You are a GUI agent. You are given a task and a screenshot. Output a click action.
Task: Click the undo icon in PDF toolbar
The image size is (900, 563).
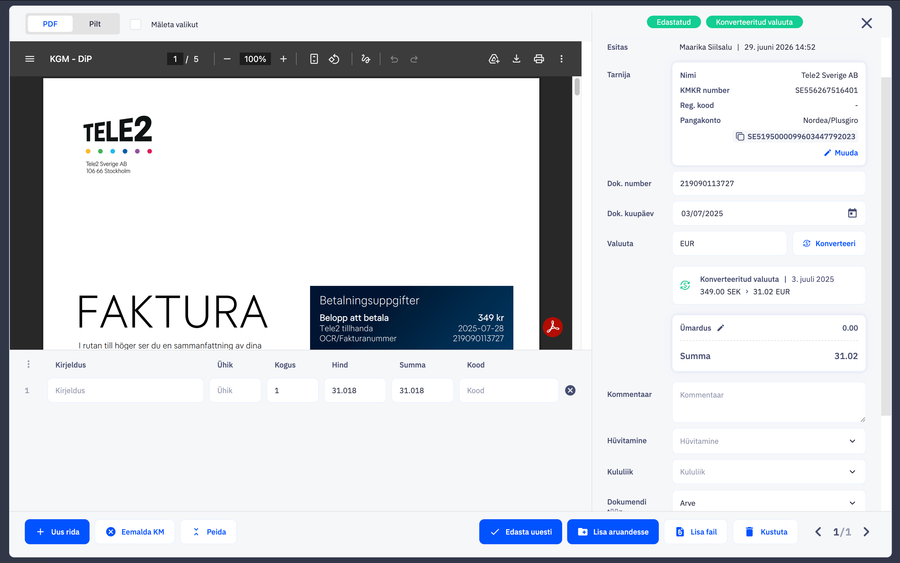[394, 59]
